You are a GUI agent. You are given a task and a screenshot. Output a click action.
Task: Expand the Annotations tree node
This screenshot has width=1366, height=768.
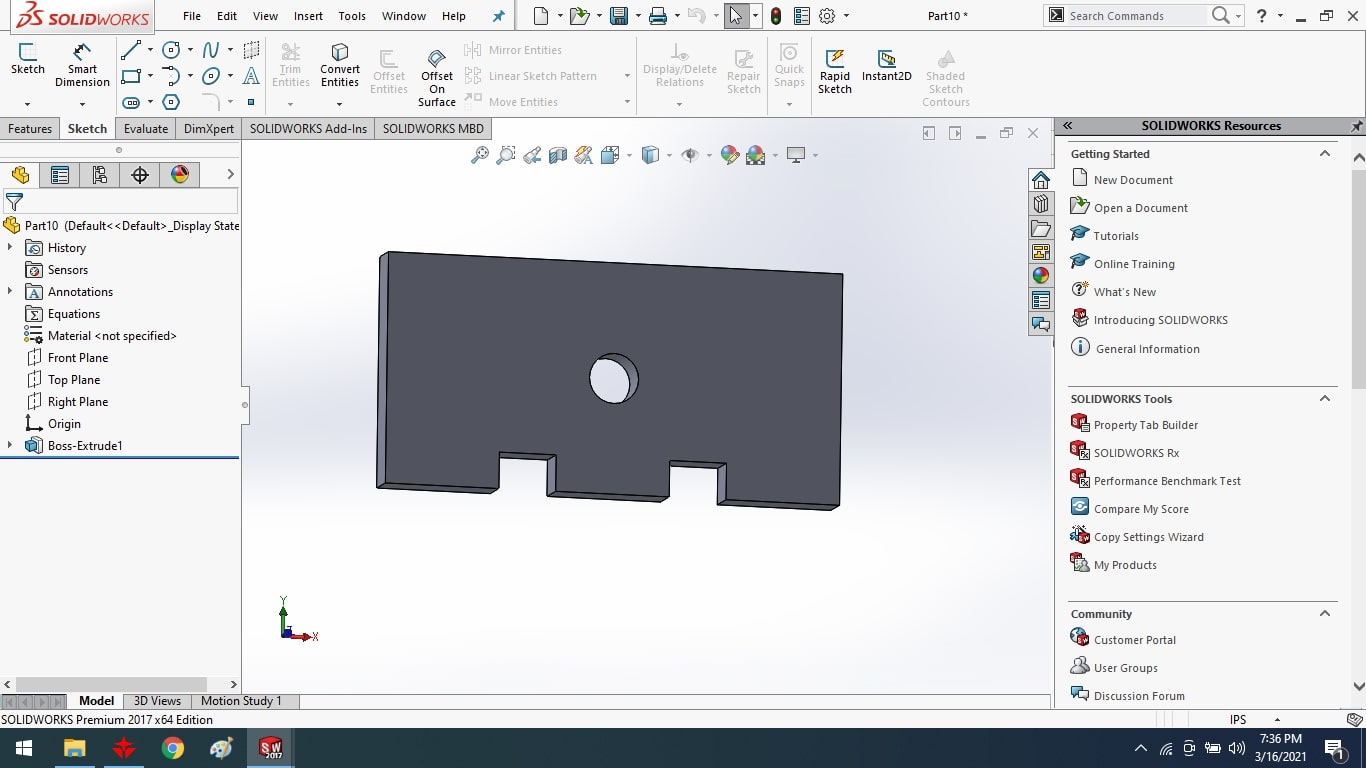(x=10, y=291)
